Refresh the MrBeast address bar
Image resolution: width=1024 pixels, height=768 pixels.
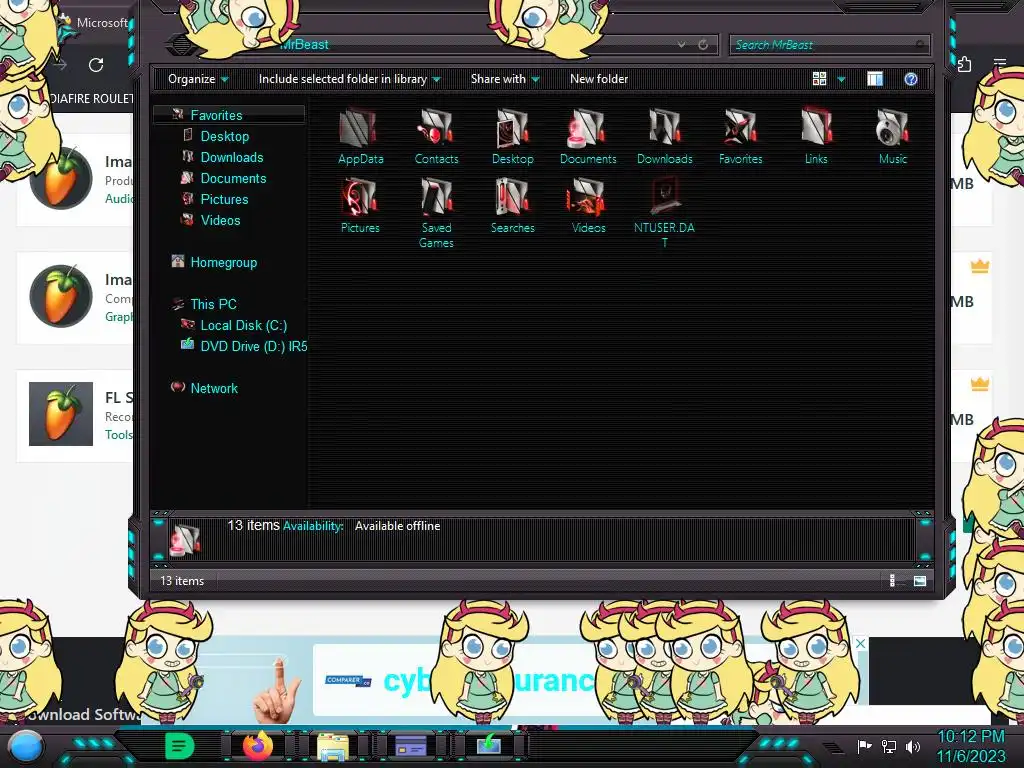(x=703, y=44)
